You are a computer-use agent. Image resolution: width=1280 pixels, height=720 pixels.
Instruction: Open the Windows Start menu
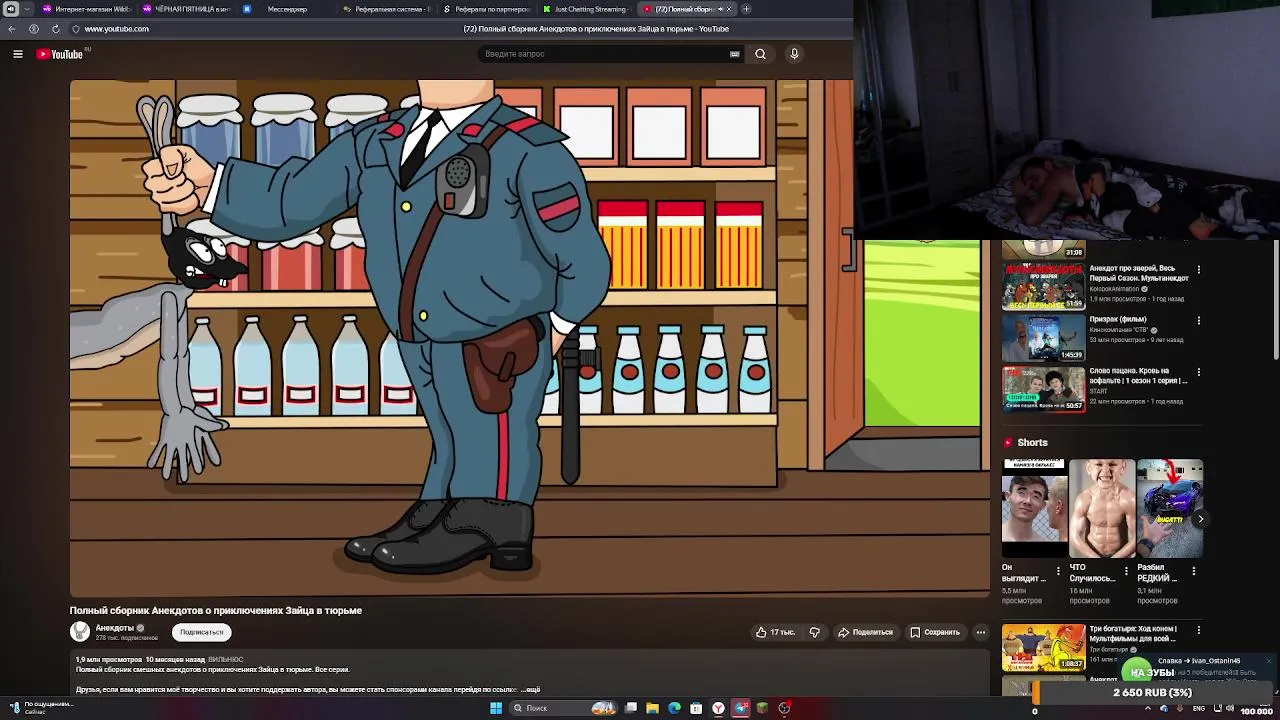pos(495,708)
